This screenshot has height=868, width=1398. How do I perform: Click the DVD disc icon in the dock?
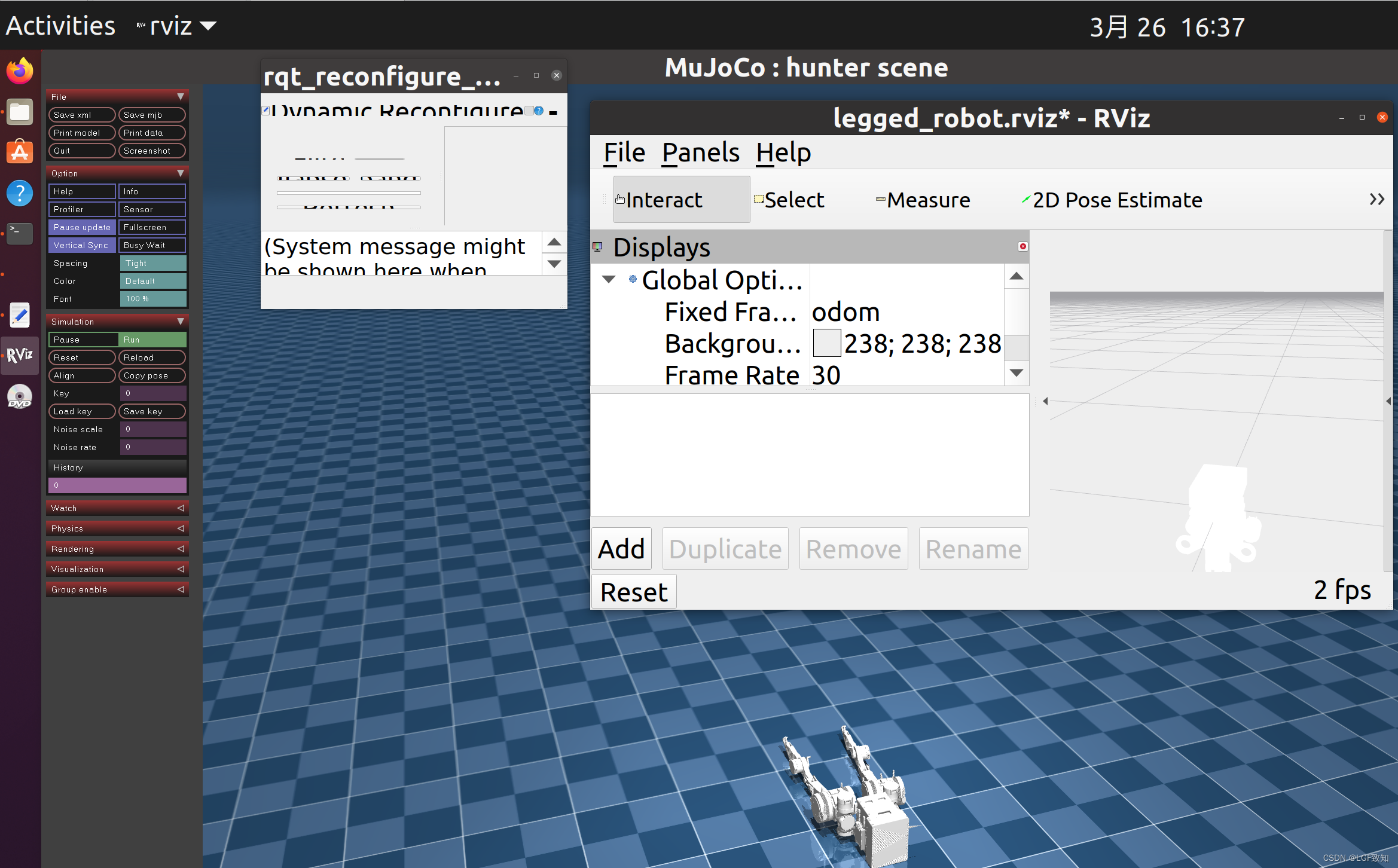pyautogui.click(x=20, y=396)
